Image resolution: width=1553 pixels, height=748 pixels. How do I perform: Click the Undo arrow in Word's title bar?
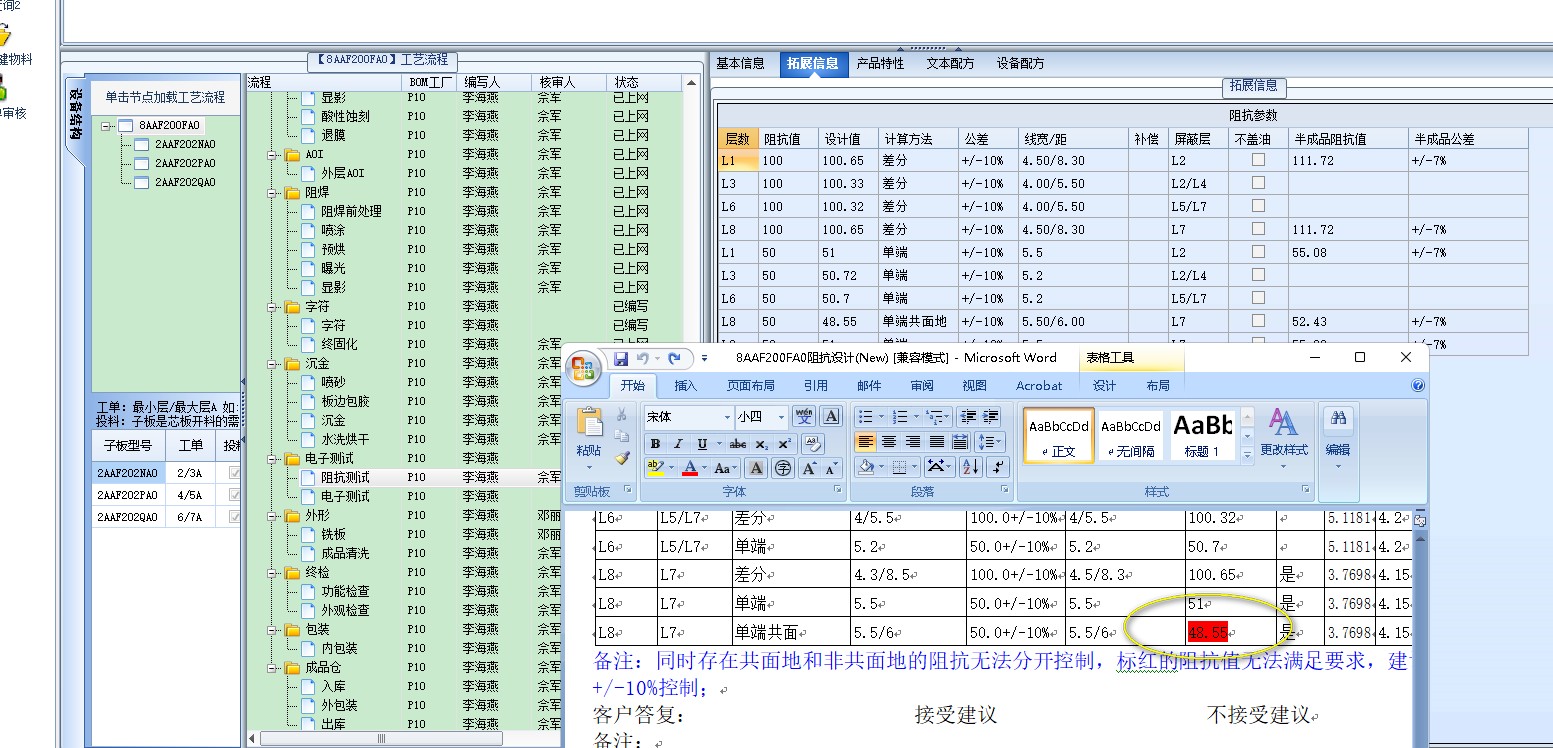(x=645, y=358)
